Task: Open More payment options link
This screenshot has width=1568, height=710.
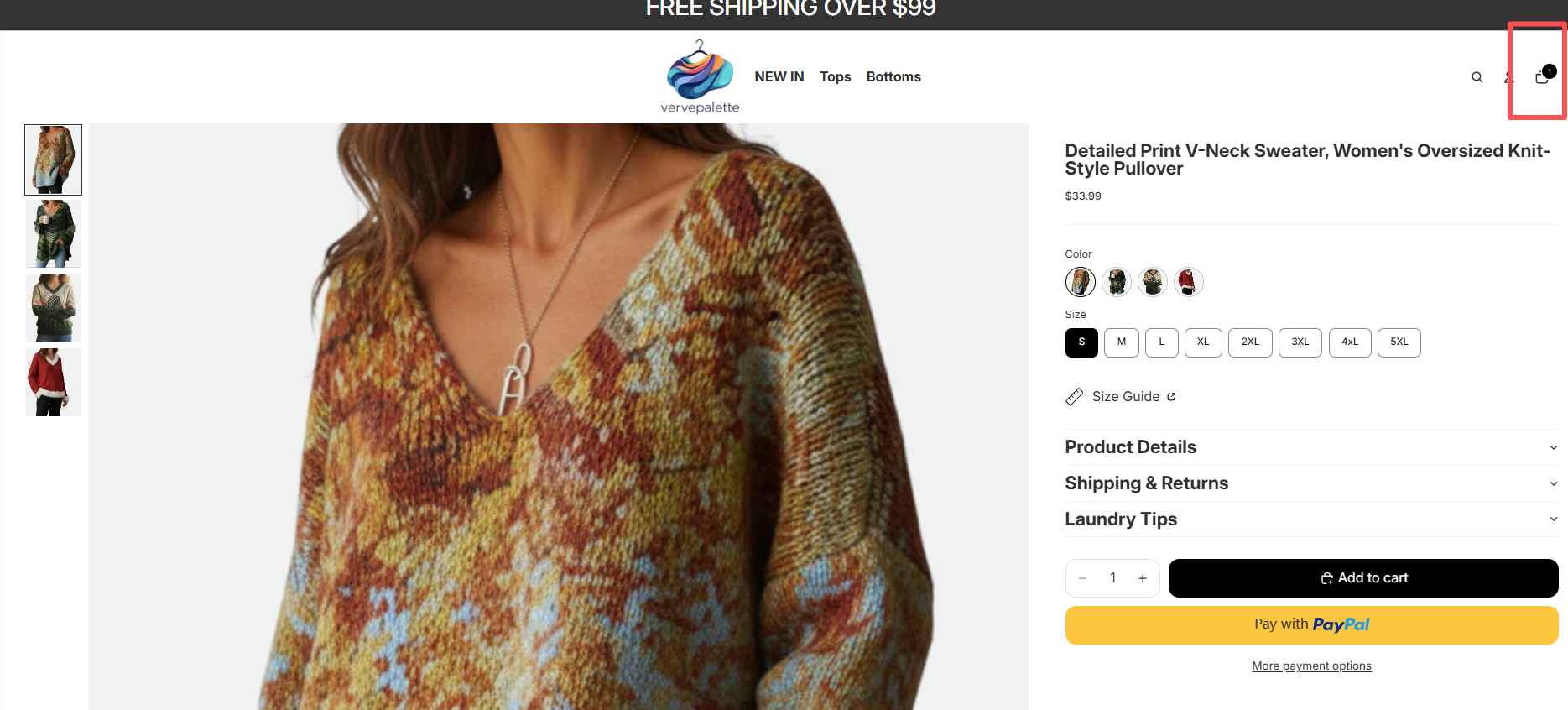Action: pyautogui.click(x=1311, y=666)
